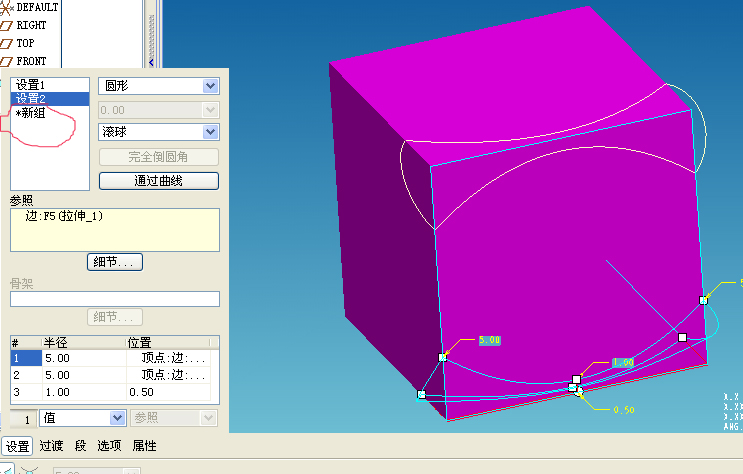The width and height of the screenshot is (743, 474).
Task: Select radius row number 2 in the table
Action: click(x=26, y=375)
